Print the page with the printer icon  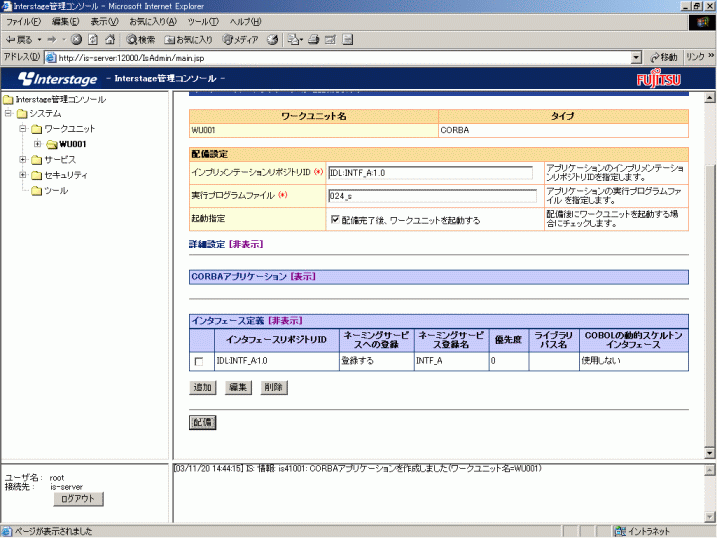click(x=314, y=40)
